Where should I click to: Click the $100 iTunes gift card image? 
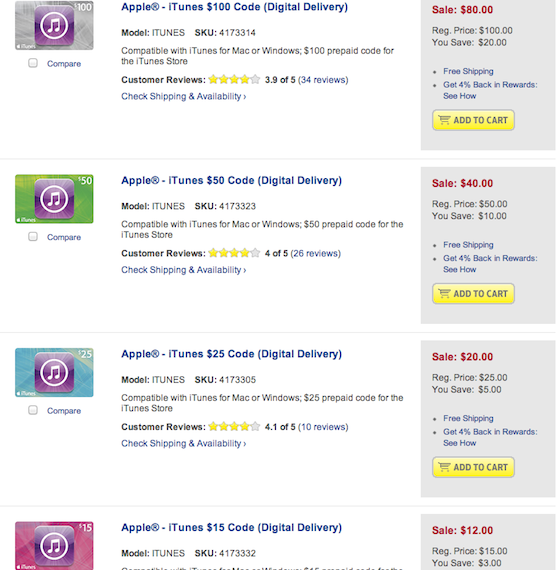point(54,25)
